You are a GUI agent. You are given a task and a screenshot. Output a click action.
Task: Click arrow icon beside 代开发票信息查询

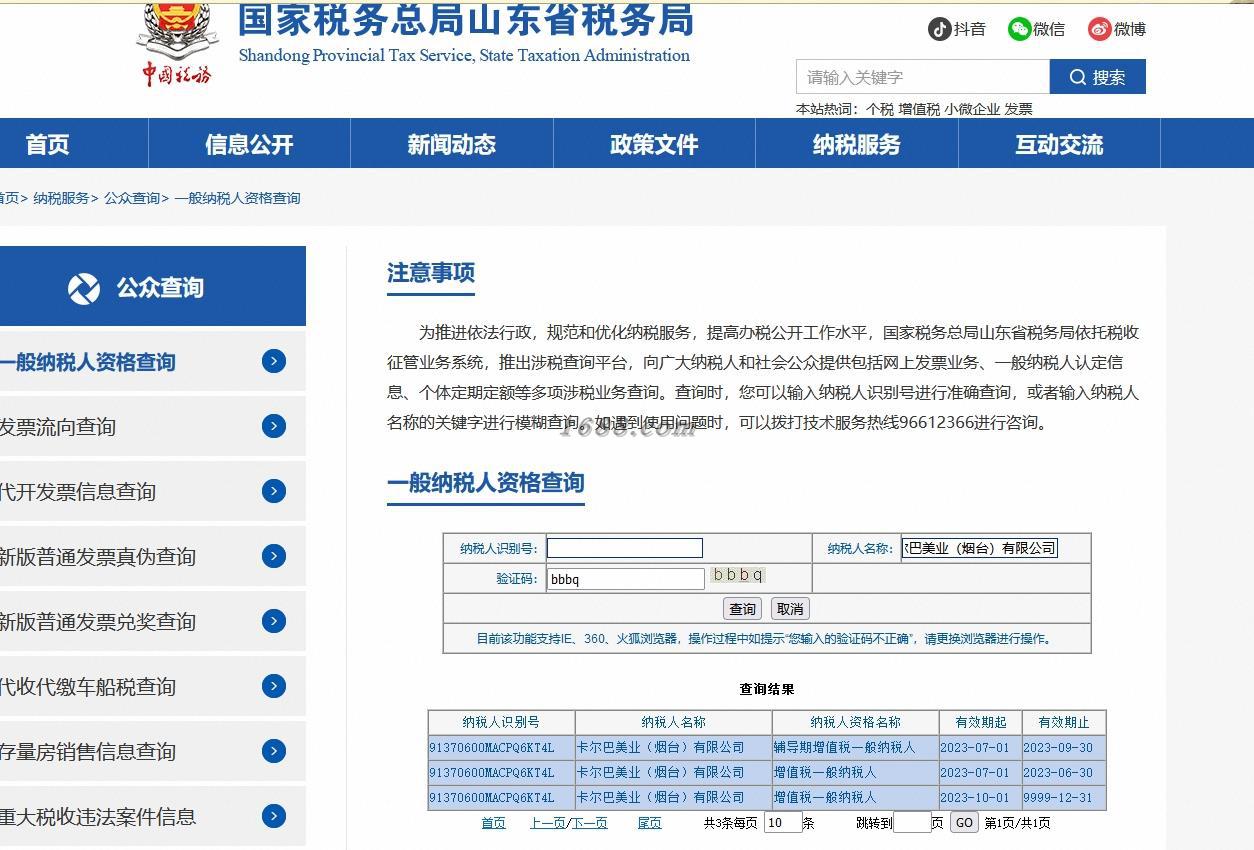tap(274, 491)
